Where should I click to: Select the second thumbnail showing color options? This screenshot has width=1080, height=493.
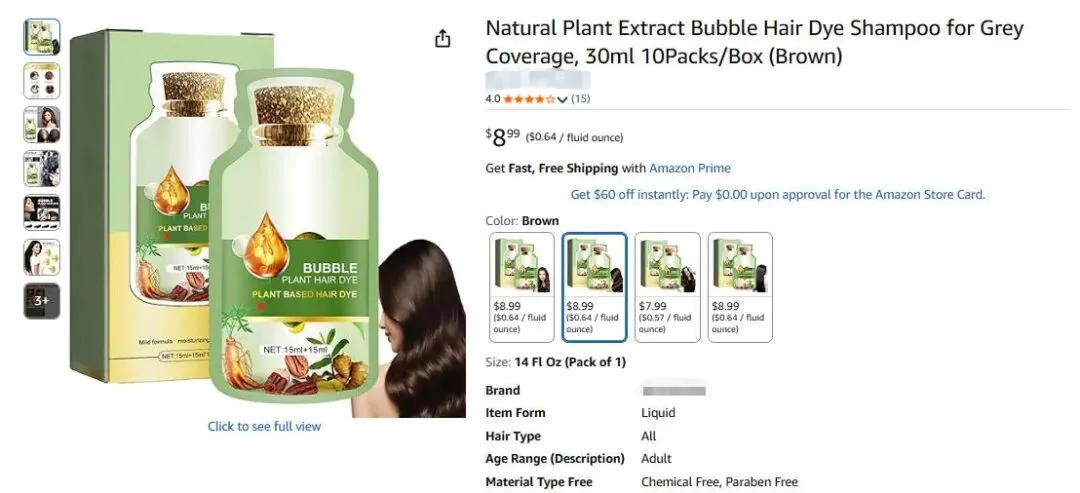point(42,81)
